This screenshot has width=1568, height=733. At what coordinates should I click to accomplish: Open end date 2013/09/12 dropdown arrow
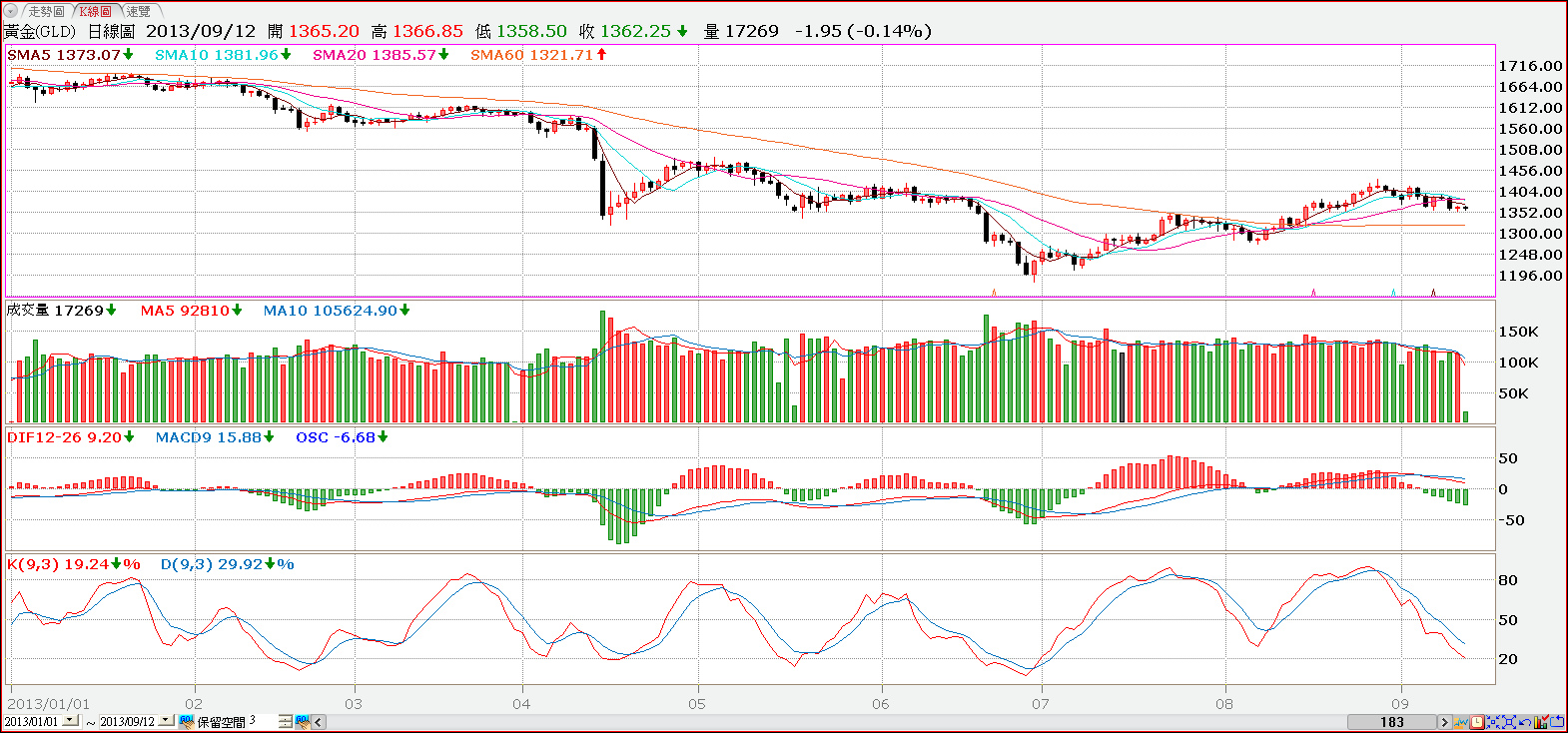(165, 720)
